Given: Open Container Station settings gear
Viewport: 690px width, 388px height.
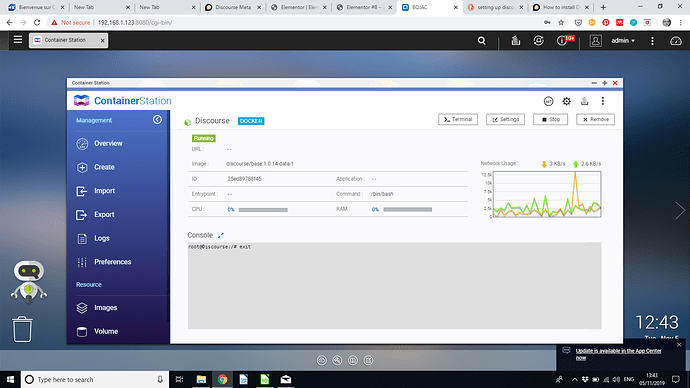Looking at the screenshot, I should pos(566,101).
